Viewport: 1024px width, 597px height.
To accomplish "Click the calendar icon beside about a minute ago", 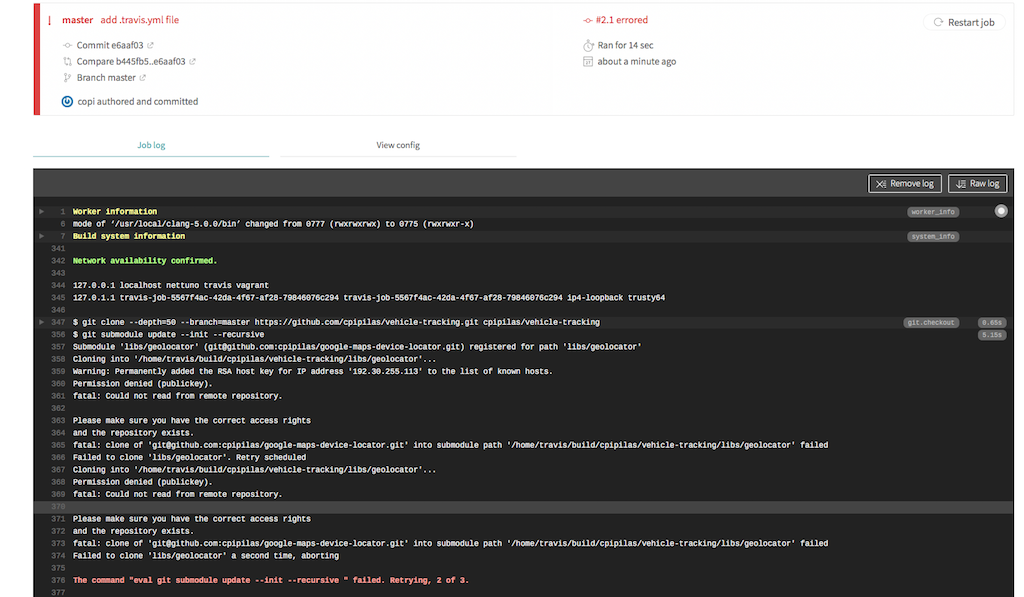I will [x=588, y=61].
